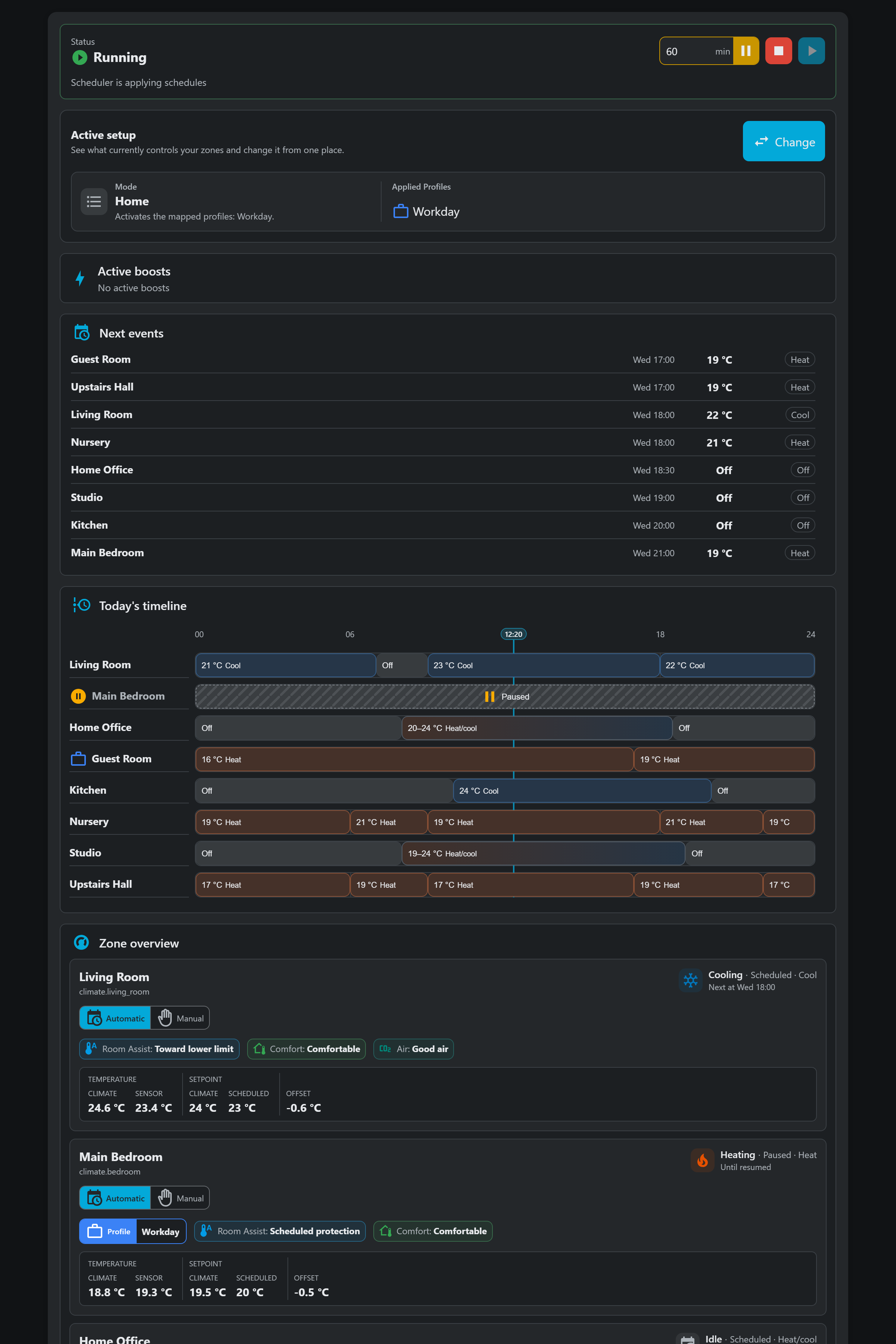The height and width of the screenshot is (1344, 896).
Task: Click the Home Office Wed 18:30 event time
Action: (x=653, y=470)
